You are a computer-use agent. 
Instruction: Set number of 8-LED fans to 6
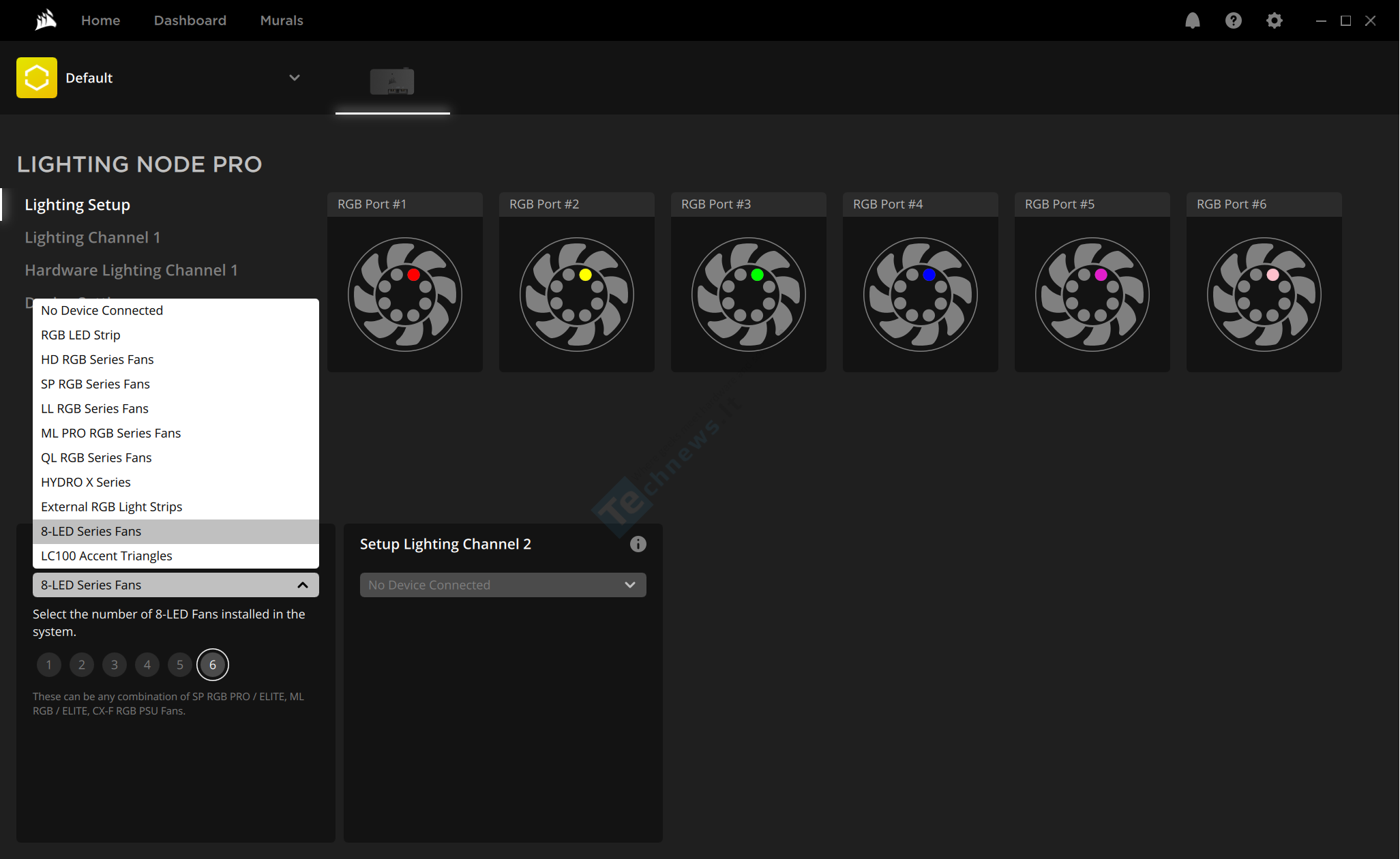[x=213, y=665]
